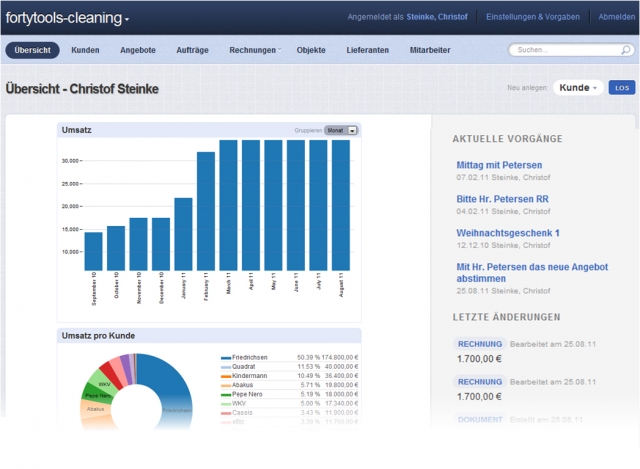Click the DOKUMENT badge
The image size is (640, 469).
[480, 419]
